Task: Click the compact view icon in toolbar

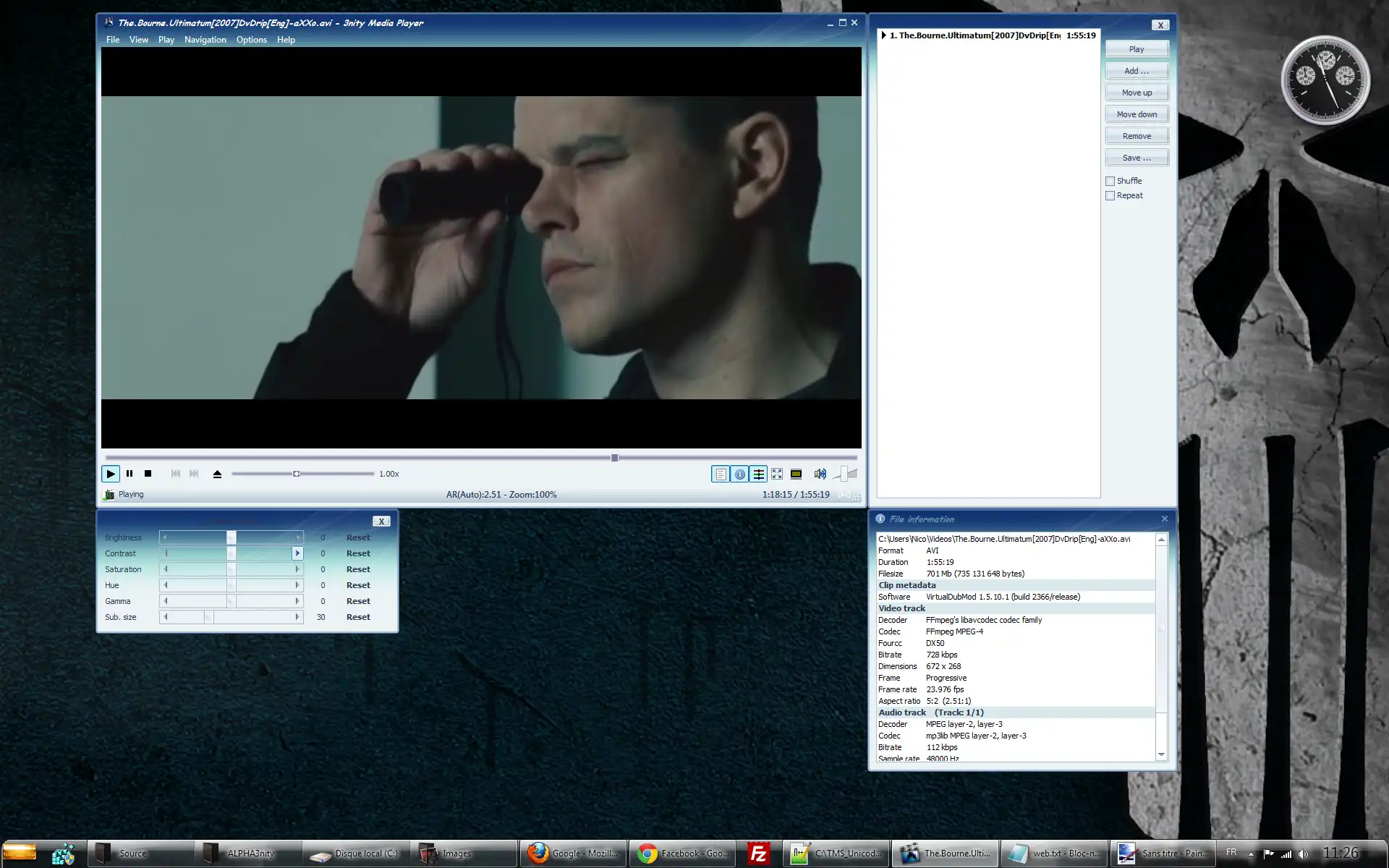Action: click(796, 473)
